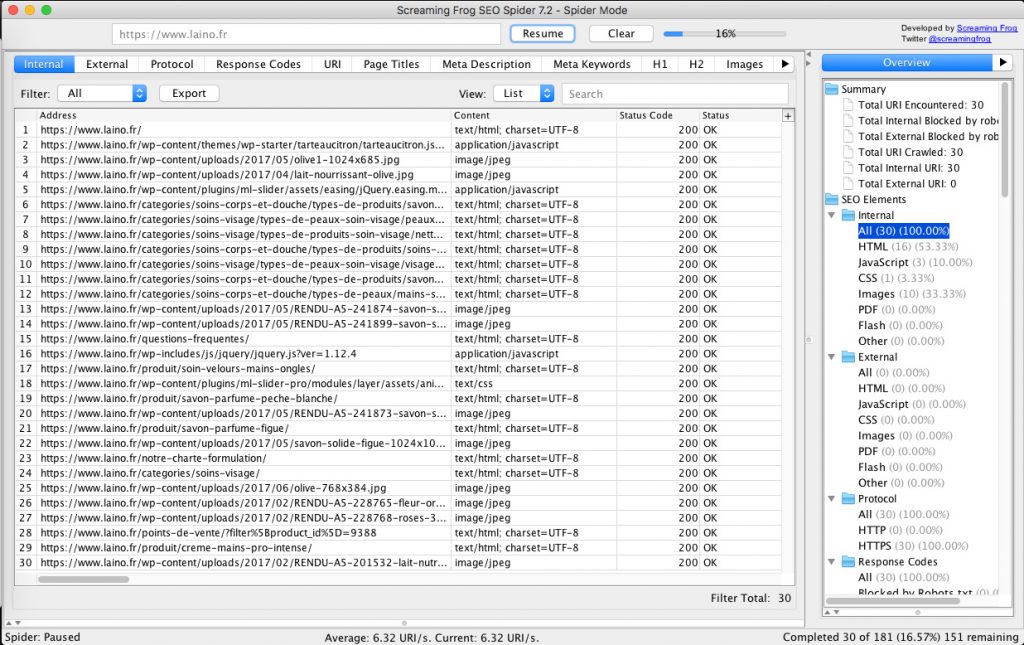This screenshot has width=1024, height=645.
Task: Select Protocol HTTPS (30) in the tree
Action: 913,546
